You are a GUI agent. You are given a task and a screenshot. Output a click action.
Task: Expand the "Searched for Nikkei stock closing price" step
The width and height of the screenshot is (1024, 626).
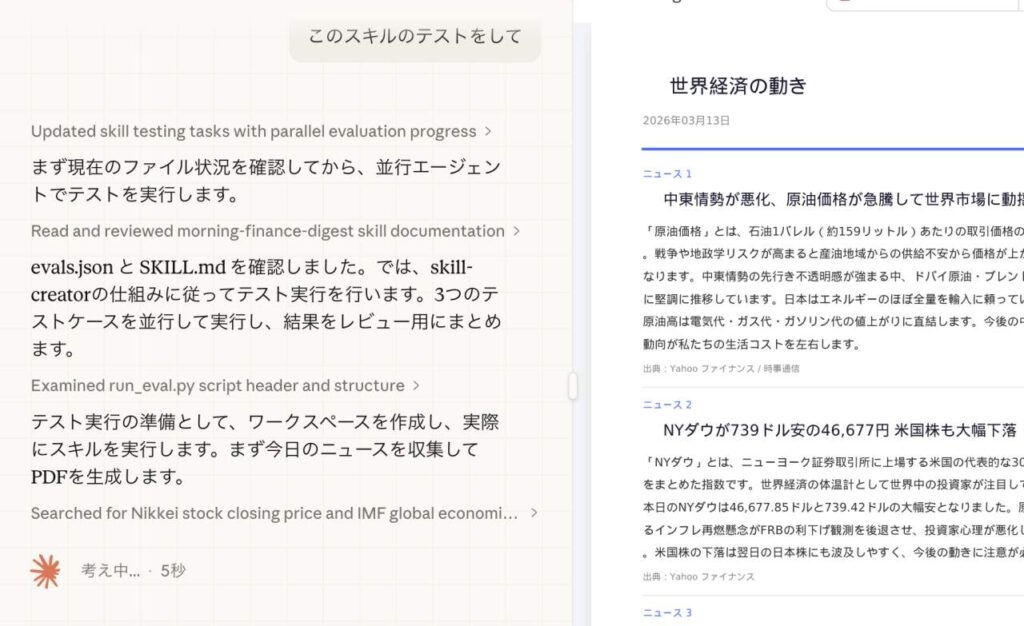pyautogui.click(x=534, y=513)
